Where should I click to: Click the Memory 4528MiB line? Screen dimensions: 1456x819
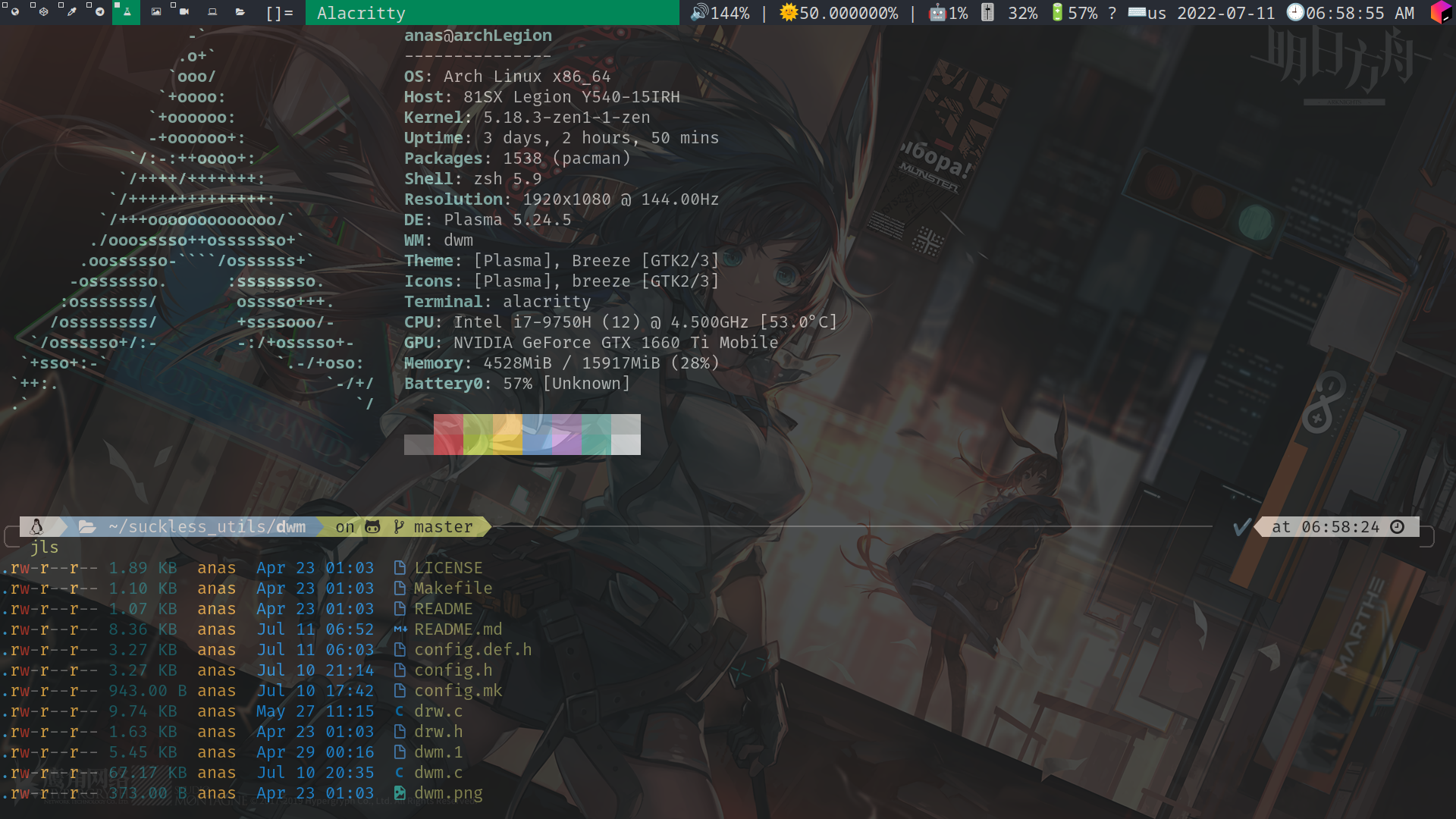[562, 362]
